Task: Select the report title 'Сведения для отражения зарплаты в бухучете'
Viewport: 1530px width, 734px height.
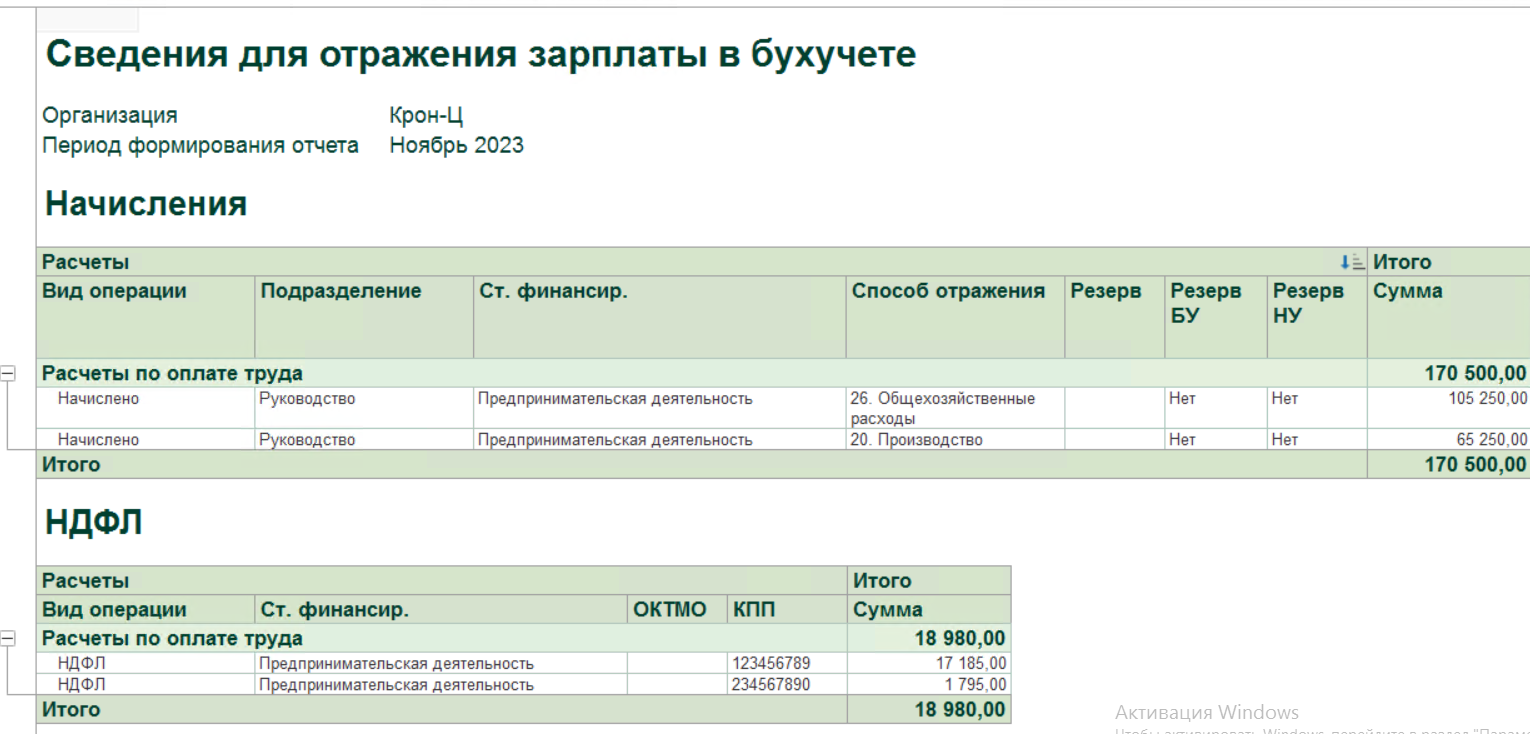Action: (x=481, y=54)
